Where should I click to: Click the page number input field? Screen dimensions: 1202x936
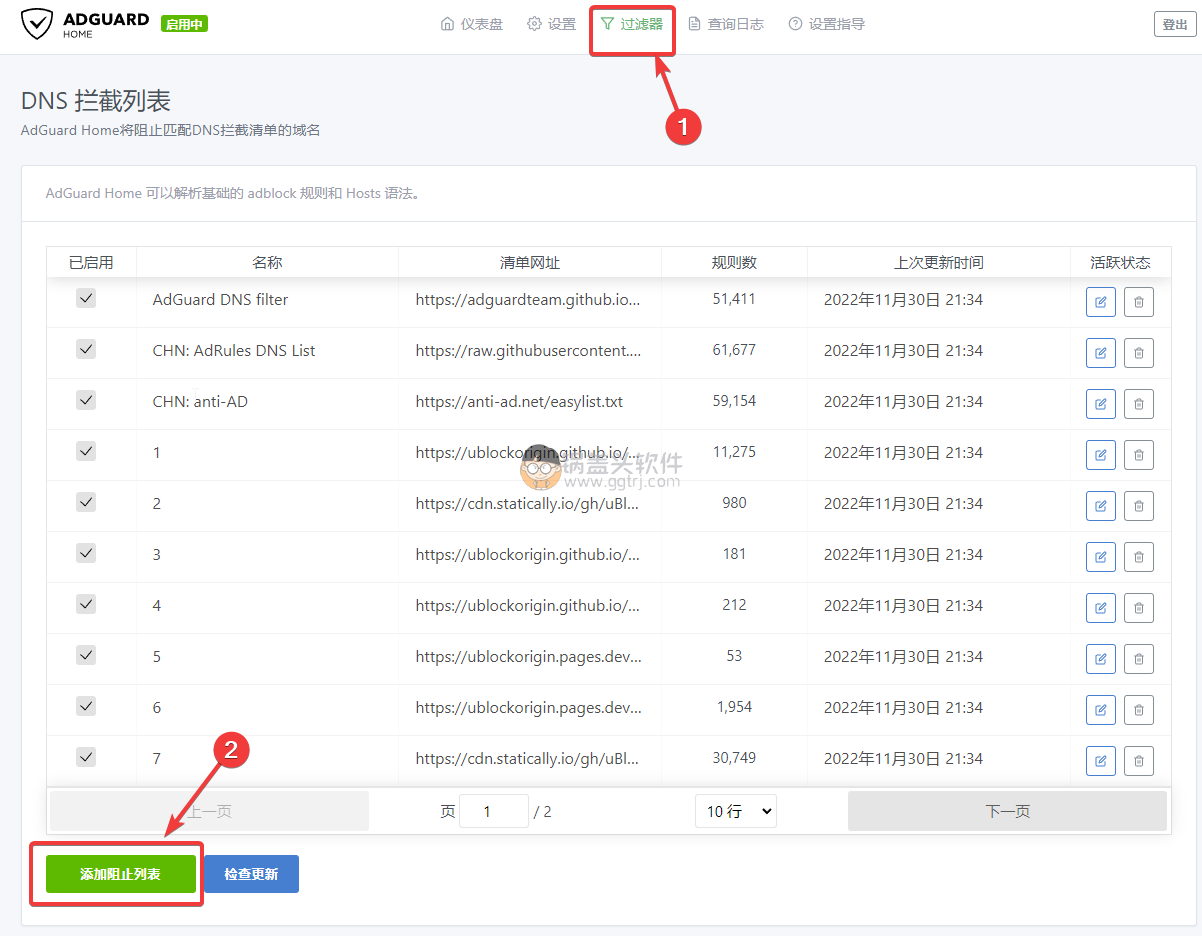click(x=494, y=811)
